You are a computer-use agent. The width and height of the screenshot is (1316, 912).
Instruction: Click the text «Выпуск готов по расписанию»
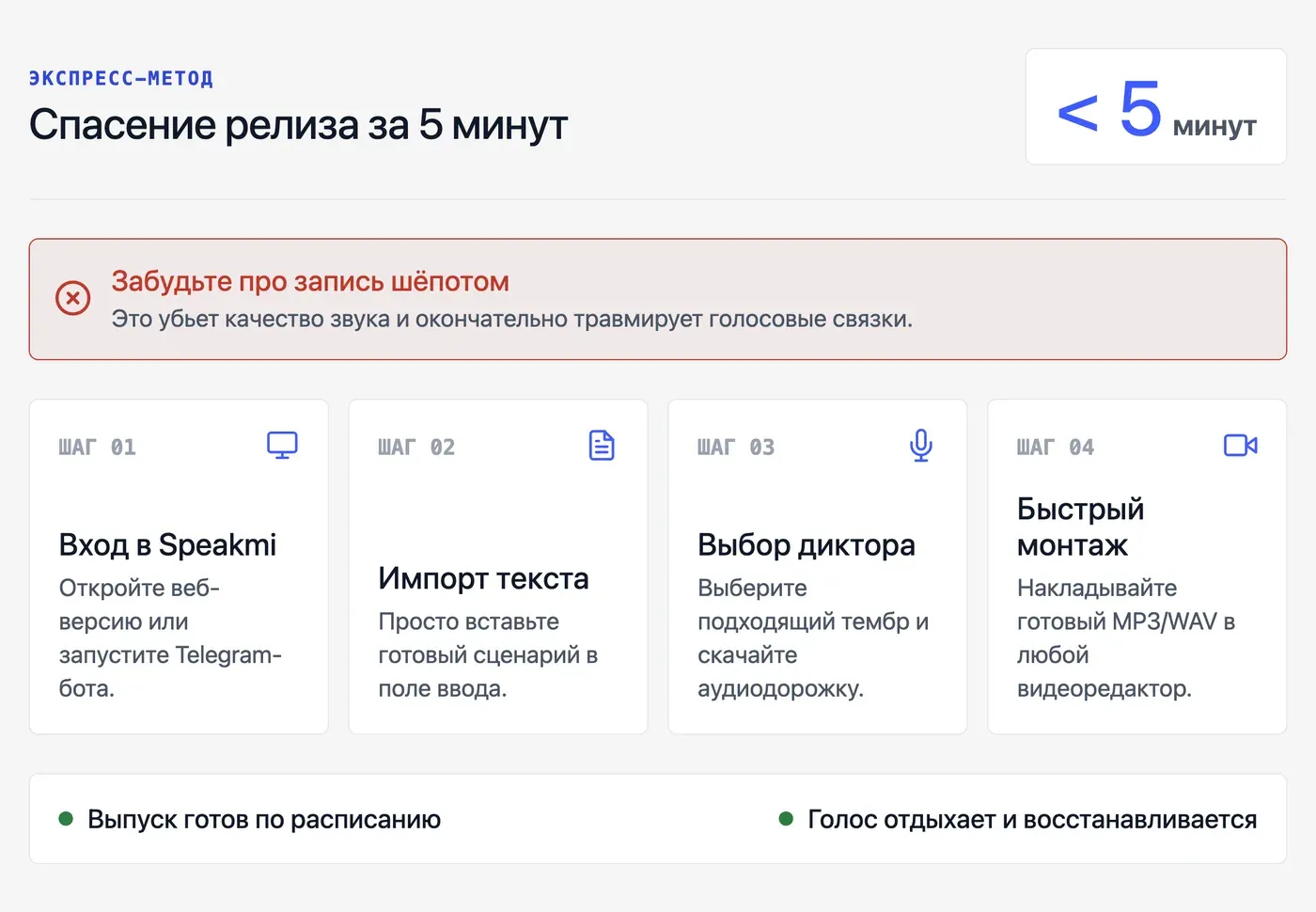(264, 819)
